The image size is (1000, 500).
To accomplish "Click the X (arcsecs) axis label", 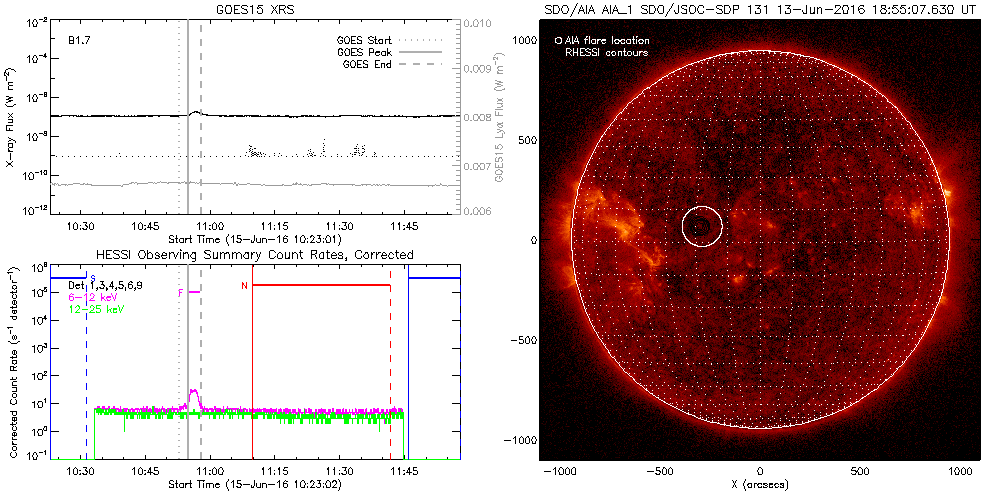I will 760,485.
